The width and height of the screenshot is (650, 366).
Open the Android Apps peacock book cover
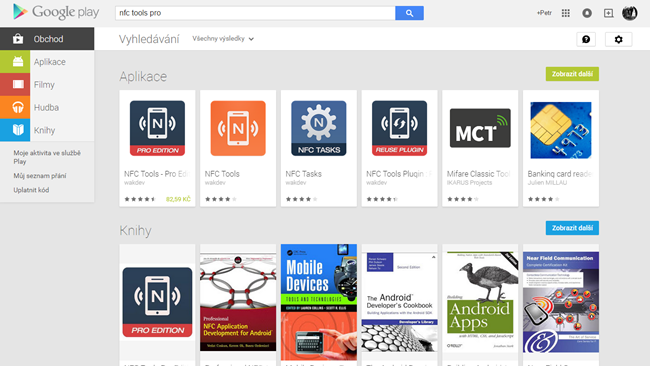coord(480,302)
